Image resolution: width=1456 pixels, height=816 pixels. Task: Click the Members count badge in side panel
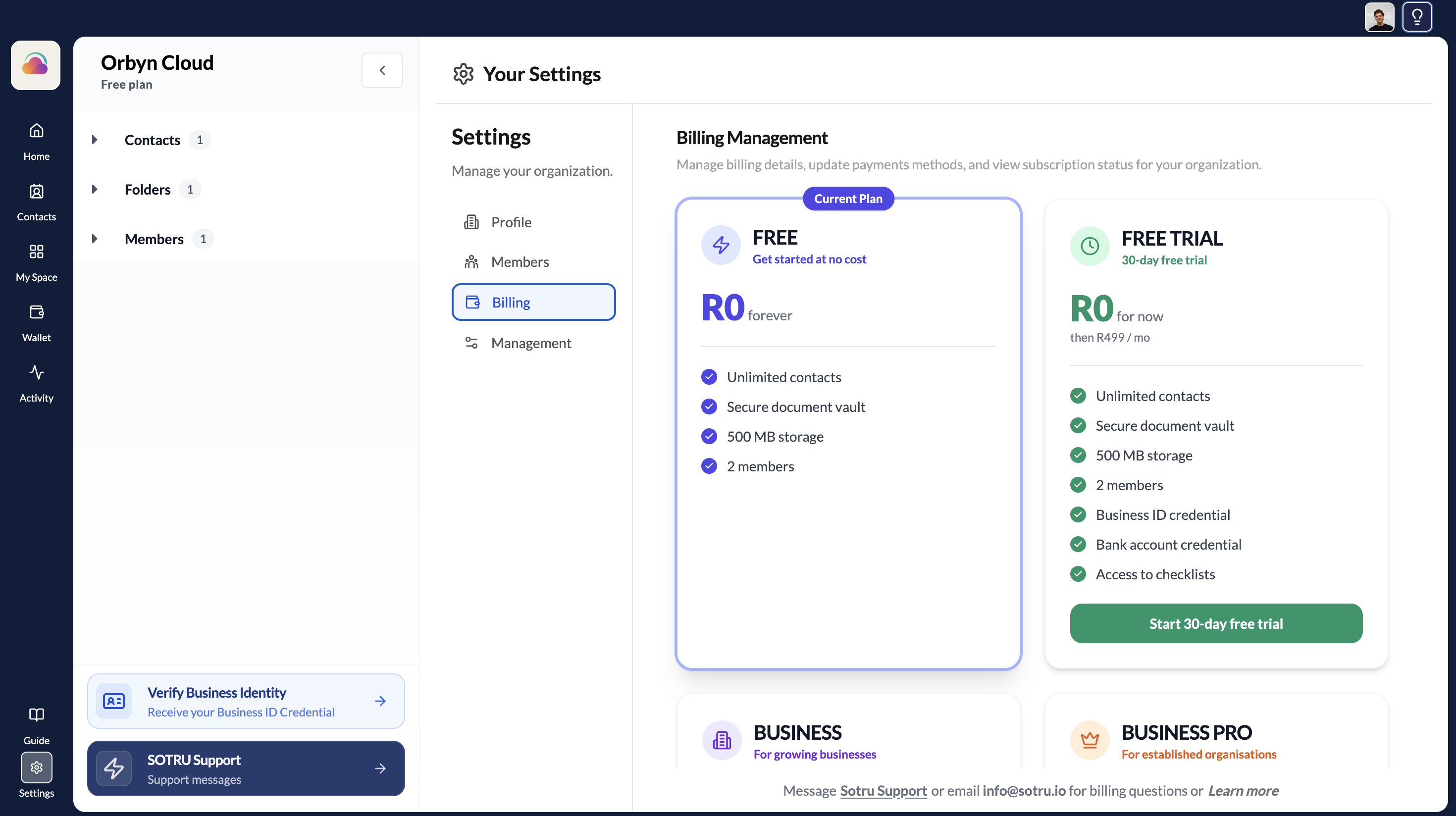click(203, 239)
